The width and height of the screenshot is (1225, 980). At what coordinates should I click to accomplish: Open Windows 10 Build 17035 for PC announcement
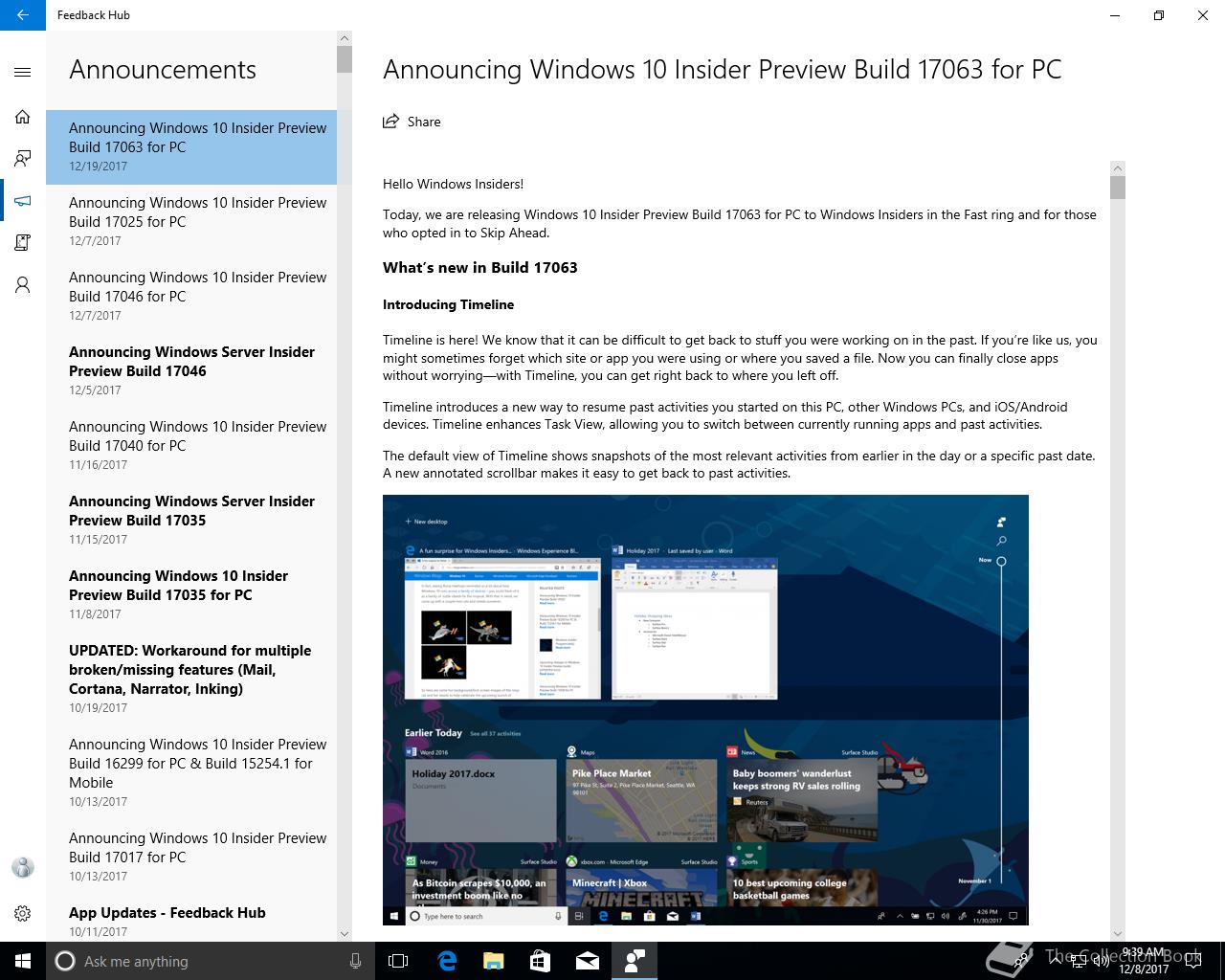point(191,594)
